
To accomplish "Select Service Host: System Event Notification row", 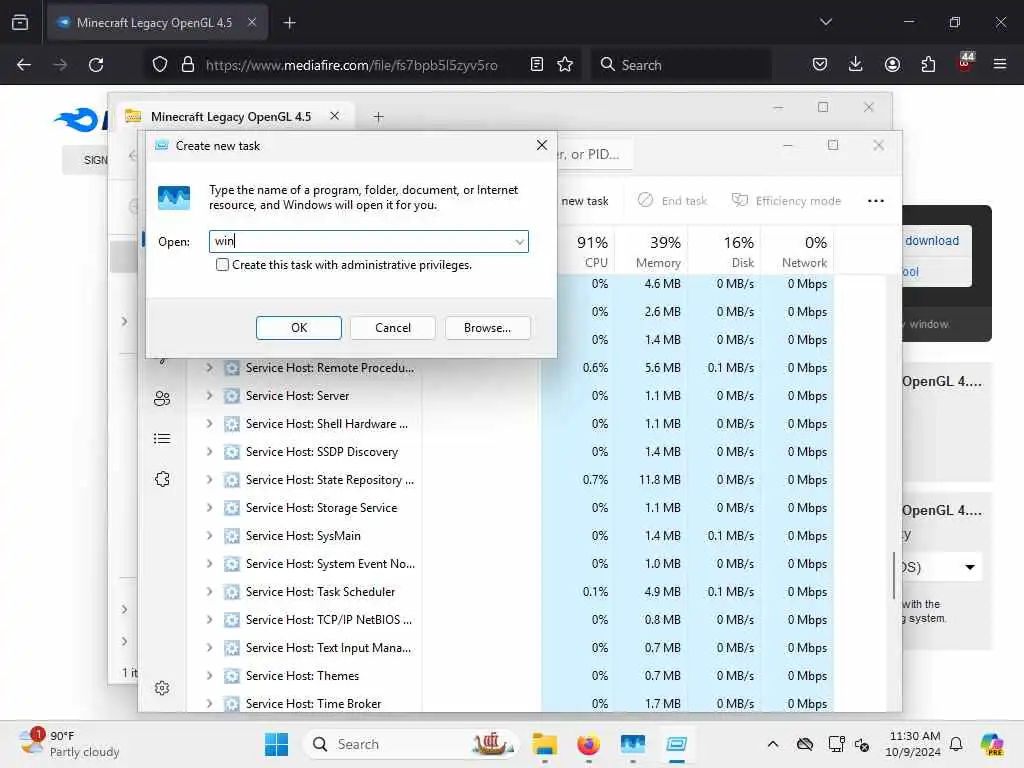I will coord(509,564).
